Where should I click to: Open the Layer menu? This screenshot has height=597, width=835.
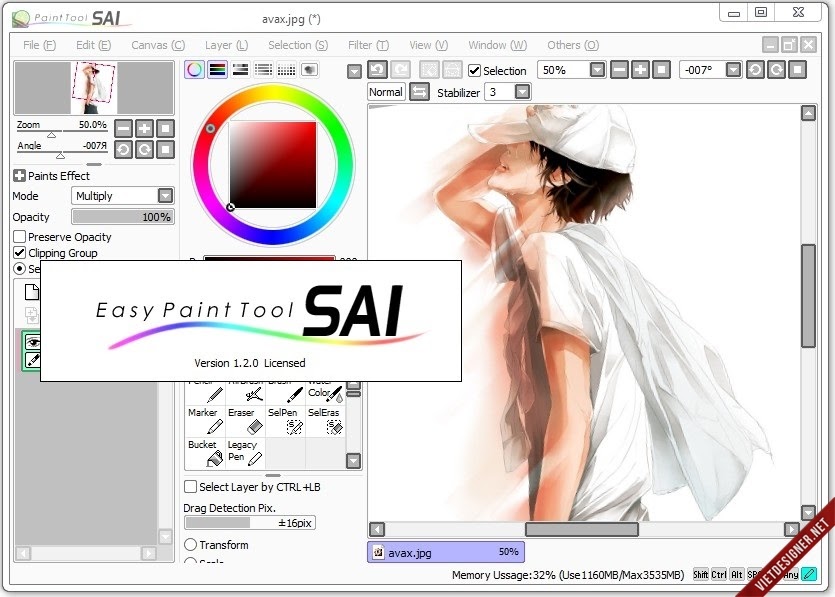pos(226,45)
